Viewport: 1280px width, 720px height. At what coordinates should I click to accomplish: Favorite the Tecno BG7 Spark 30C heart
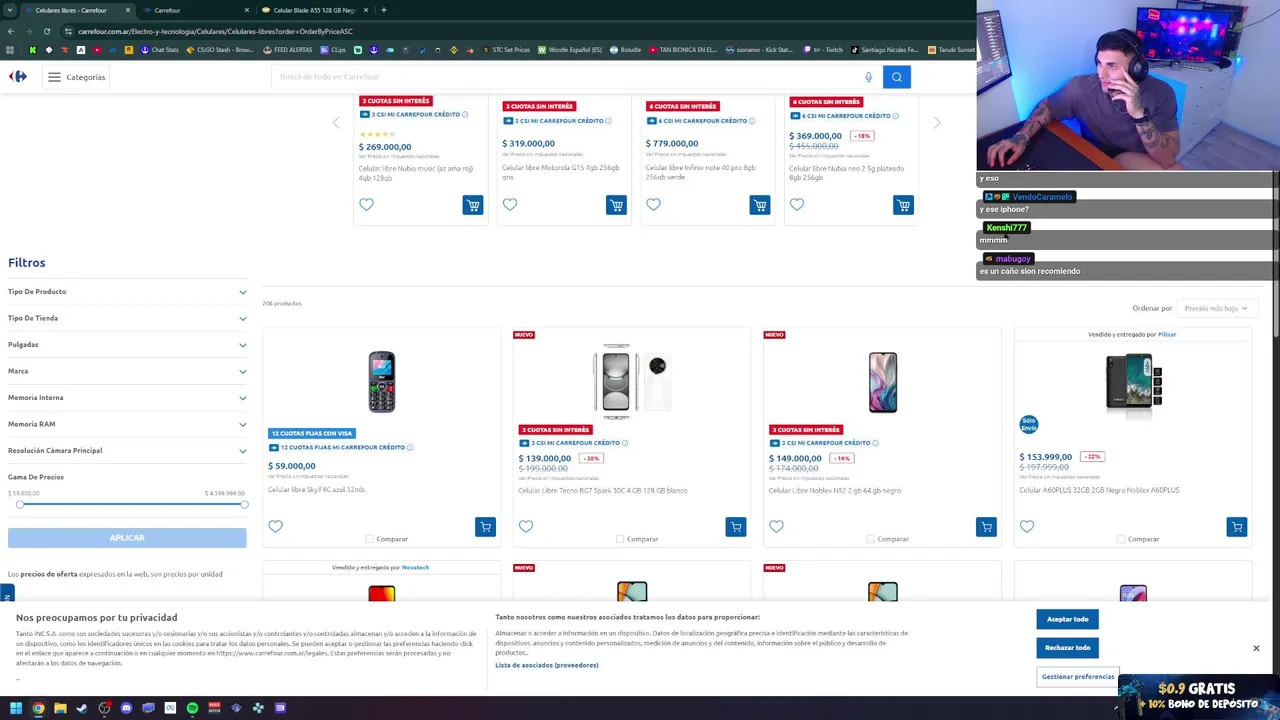click(x=526, y=526)
